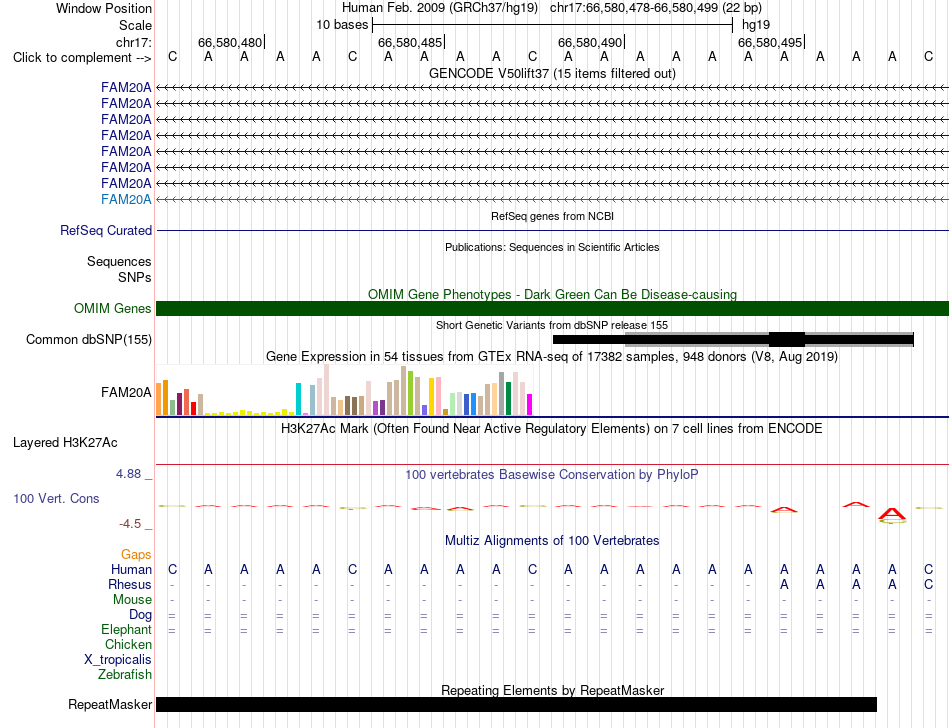Open the Layered H3K27Ac track label
The width and height of the screenshot is (950, 728).
(x=65, y=443)
